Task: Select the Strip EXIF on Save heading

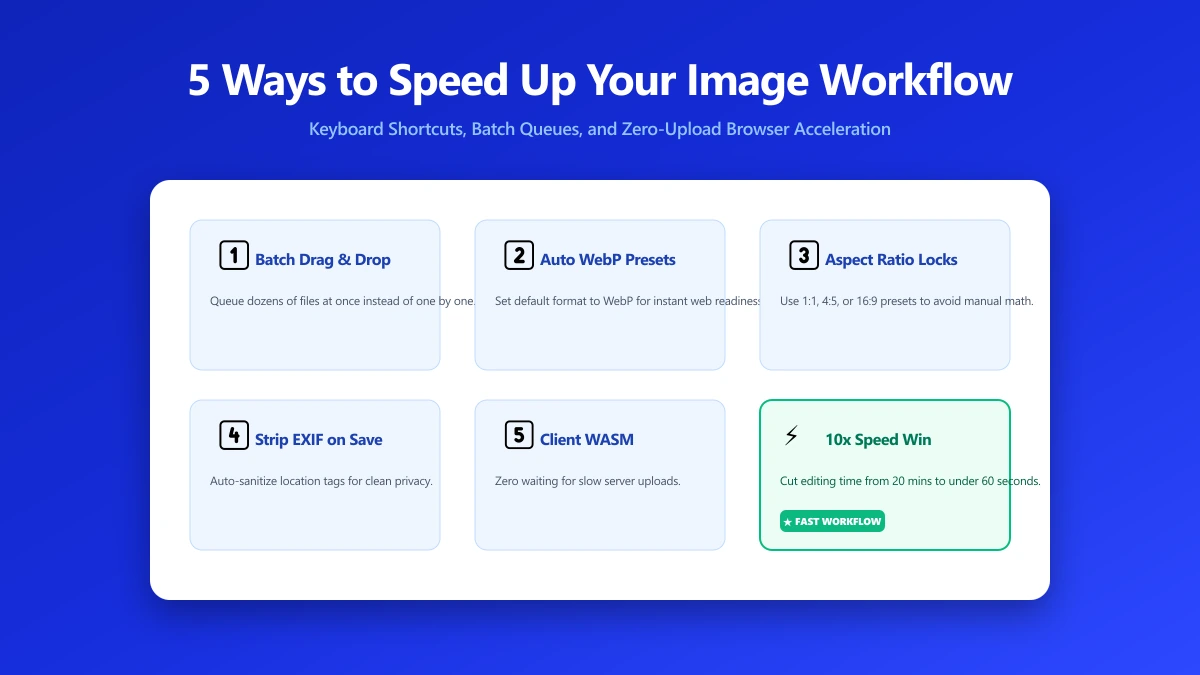Action: 319,440
